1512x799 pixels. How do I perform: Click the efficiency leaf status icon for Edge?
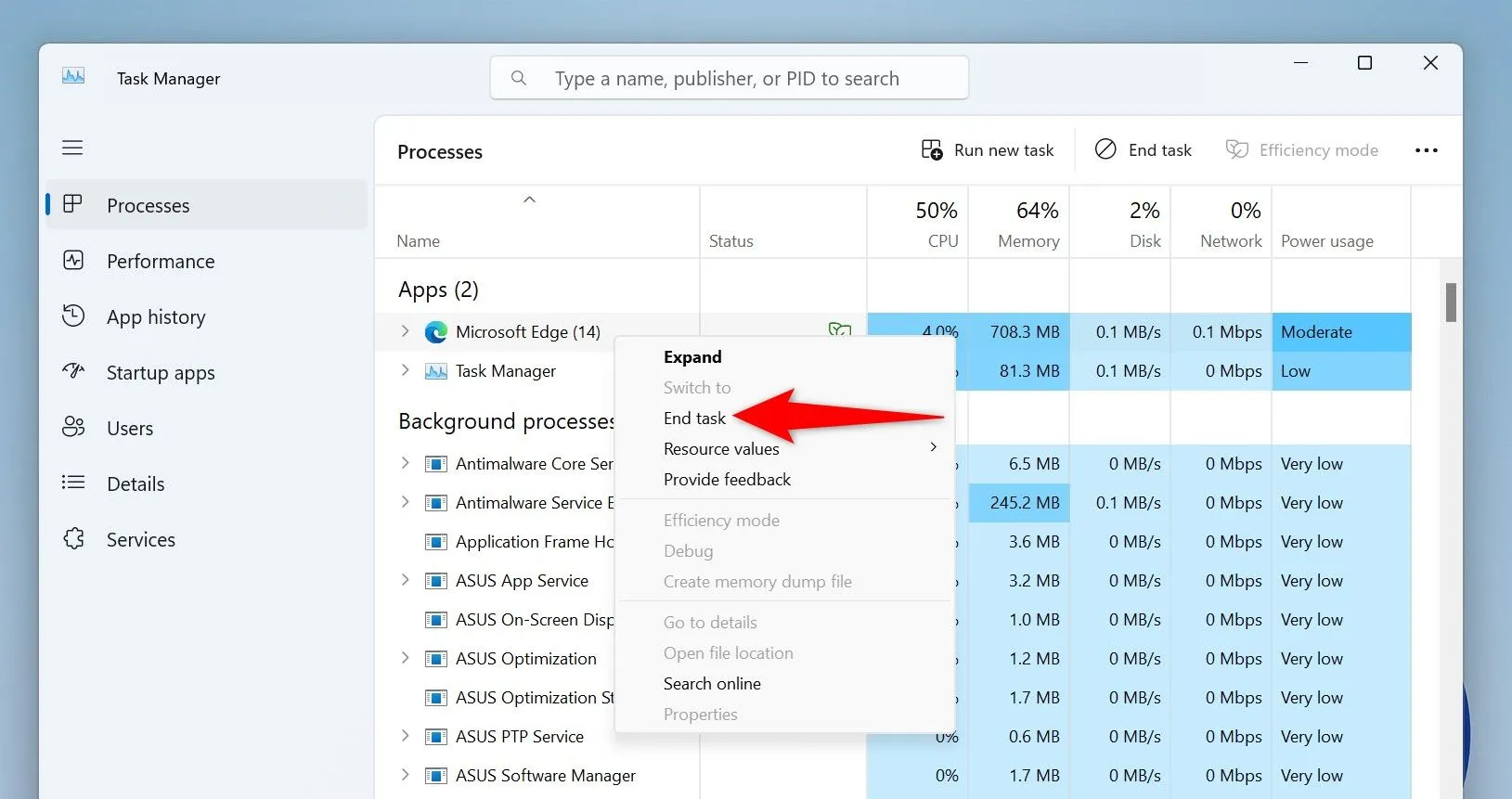(x=840, y=329)
